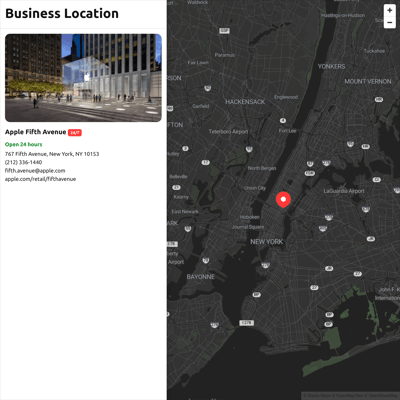Image resolution: width=400 pixels, height=400 pixels.
Task: Click the Teterboro Airport map label
Action: tap(228, 132)
